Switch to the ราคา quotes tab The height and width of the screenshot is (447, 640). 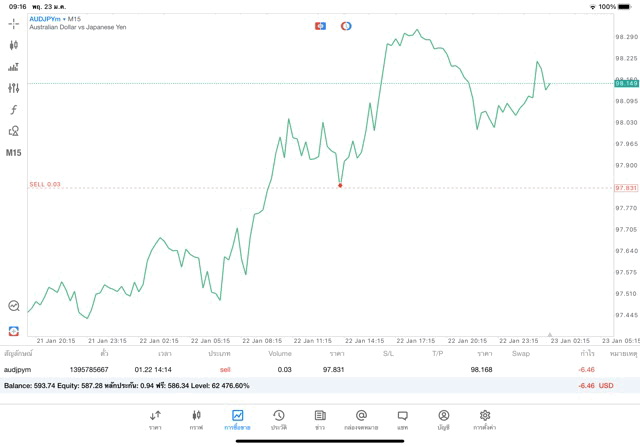[x=155, y=419]
